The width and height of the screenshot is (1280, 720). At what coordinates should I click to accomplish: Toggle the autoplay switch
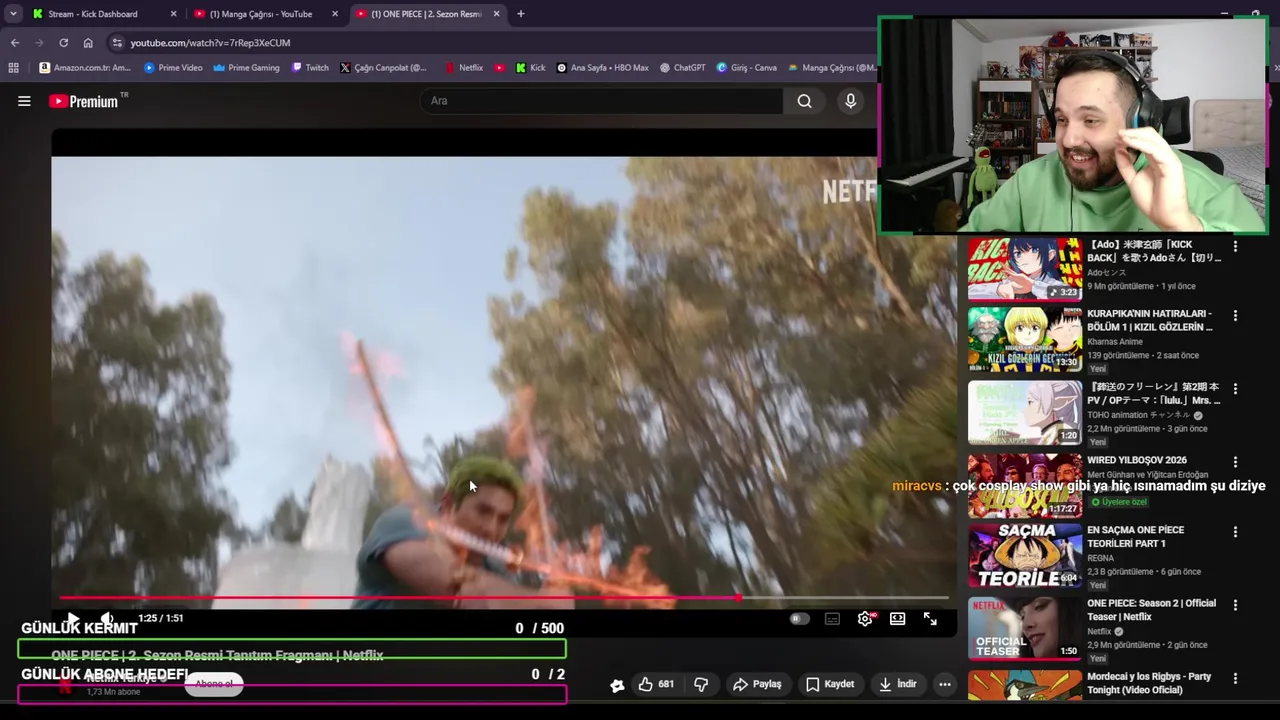point(799,619)
